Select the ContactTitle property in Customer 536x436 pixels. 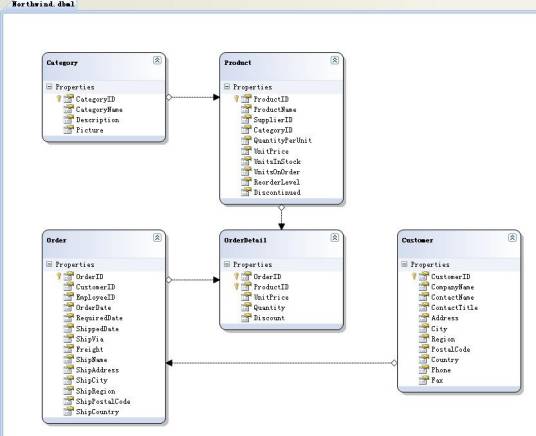pos(454,308)
